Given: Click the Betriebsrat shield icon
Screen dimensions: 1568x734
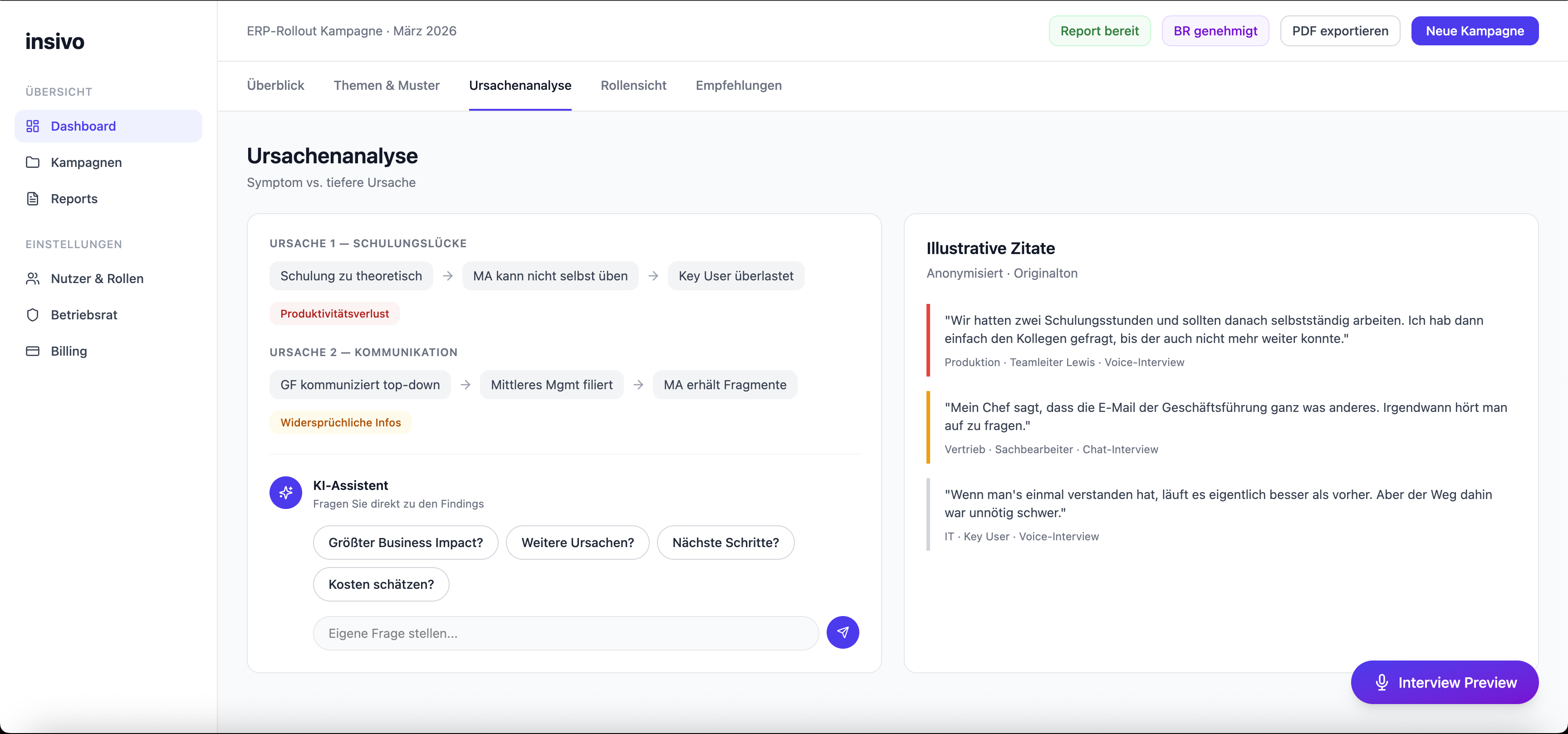Looking at the screenshot, I should click(x=33, y=315).
